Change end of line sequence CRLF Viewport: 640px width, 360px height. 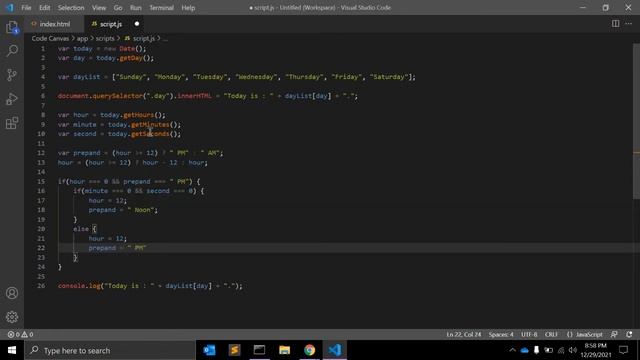[x=551, y=334]
